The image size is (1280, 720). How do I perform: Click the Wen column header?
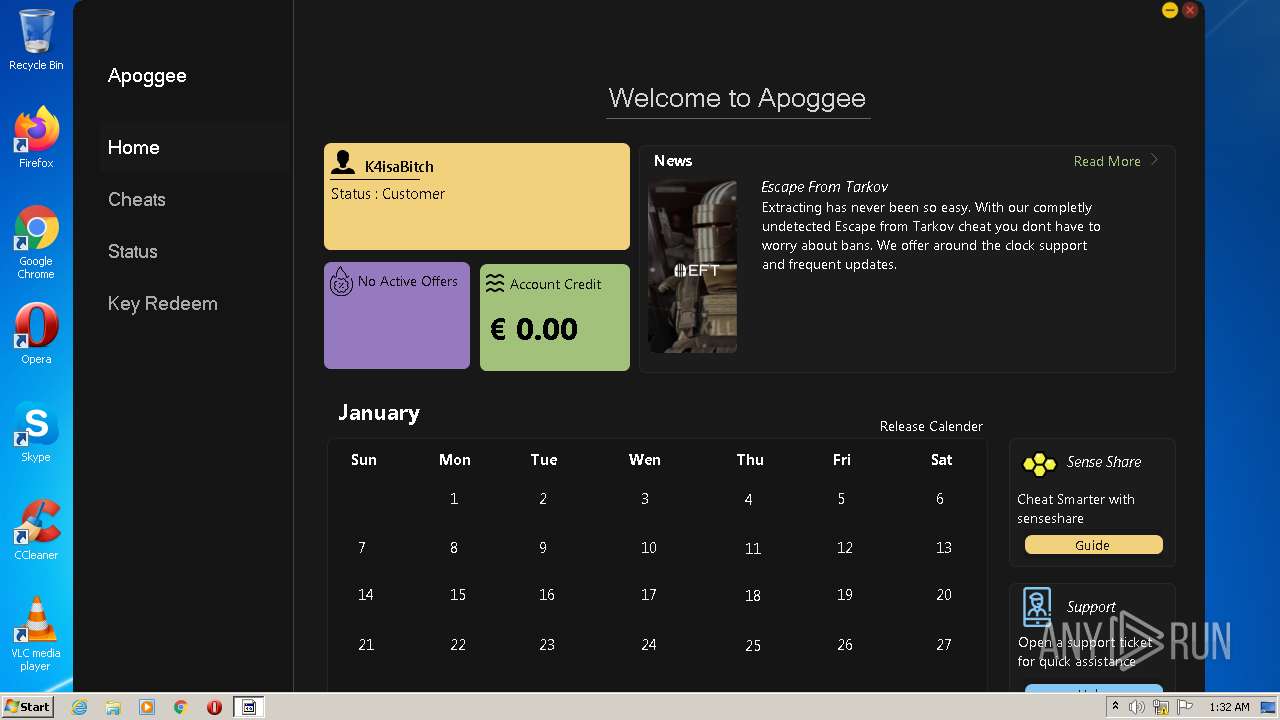[x=645, y=460]
